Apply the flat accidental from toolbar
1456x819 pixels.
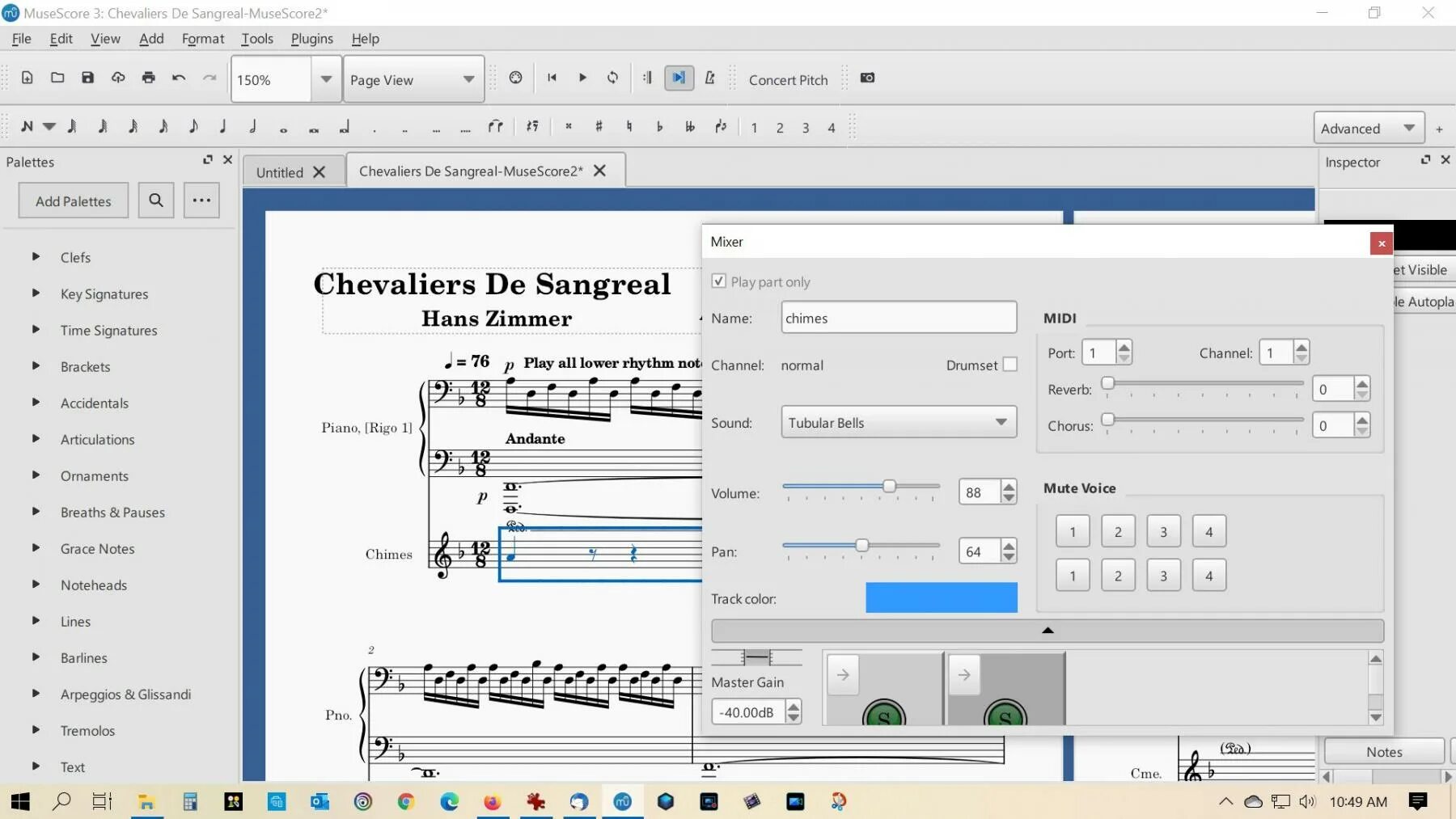tap(659, 127)
